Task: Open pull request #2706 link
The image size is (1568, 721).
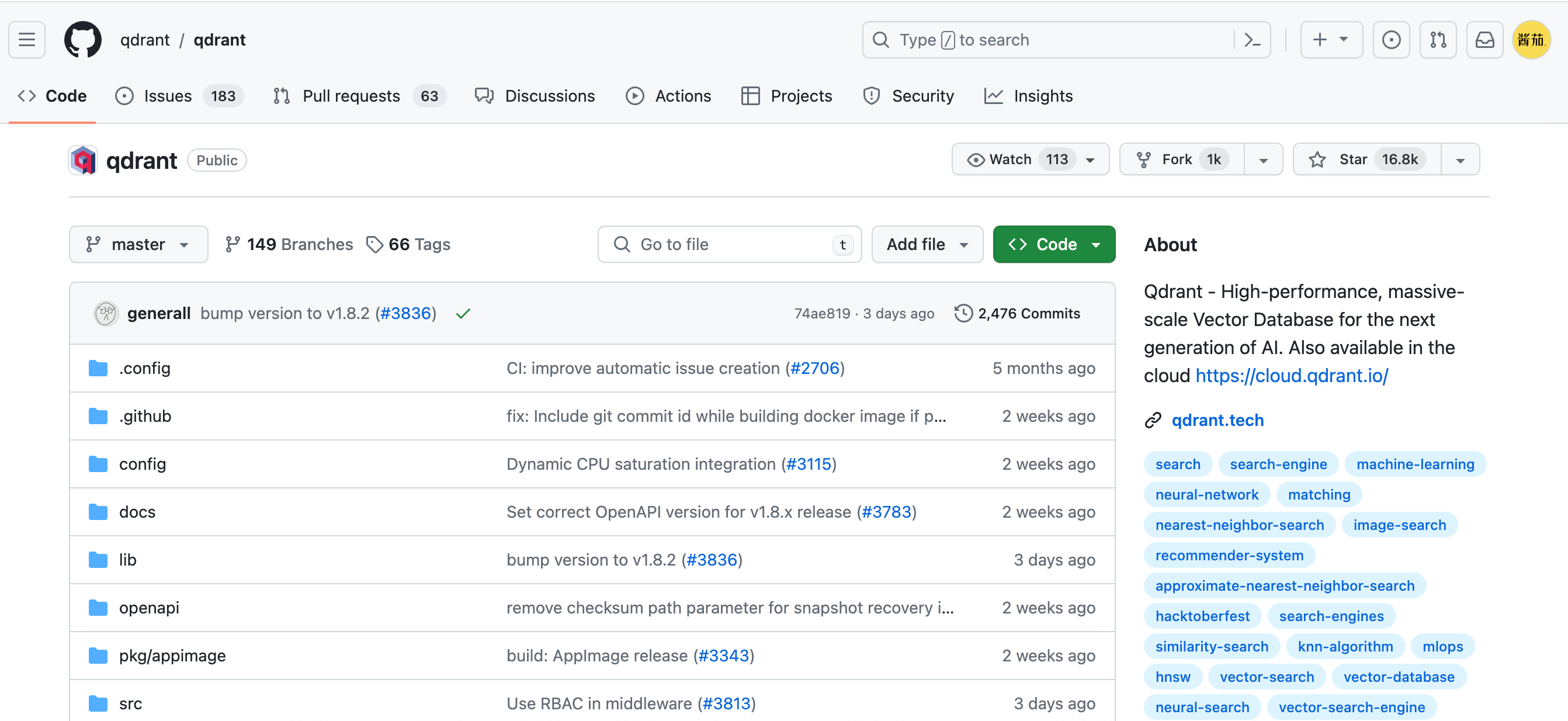Action: click(814, 369)
